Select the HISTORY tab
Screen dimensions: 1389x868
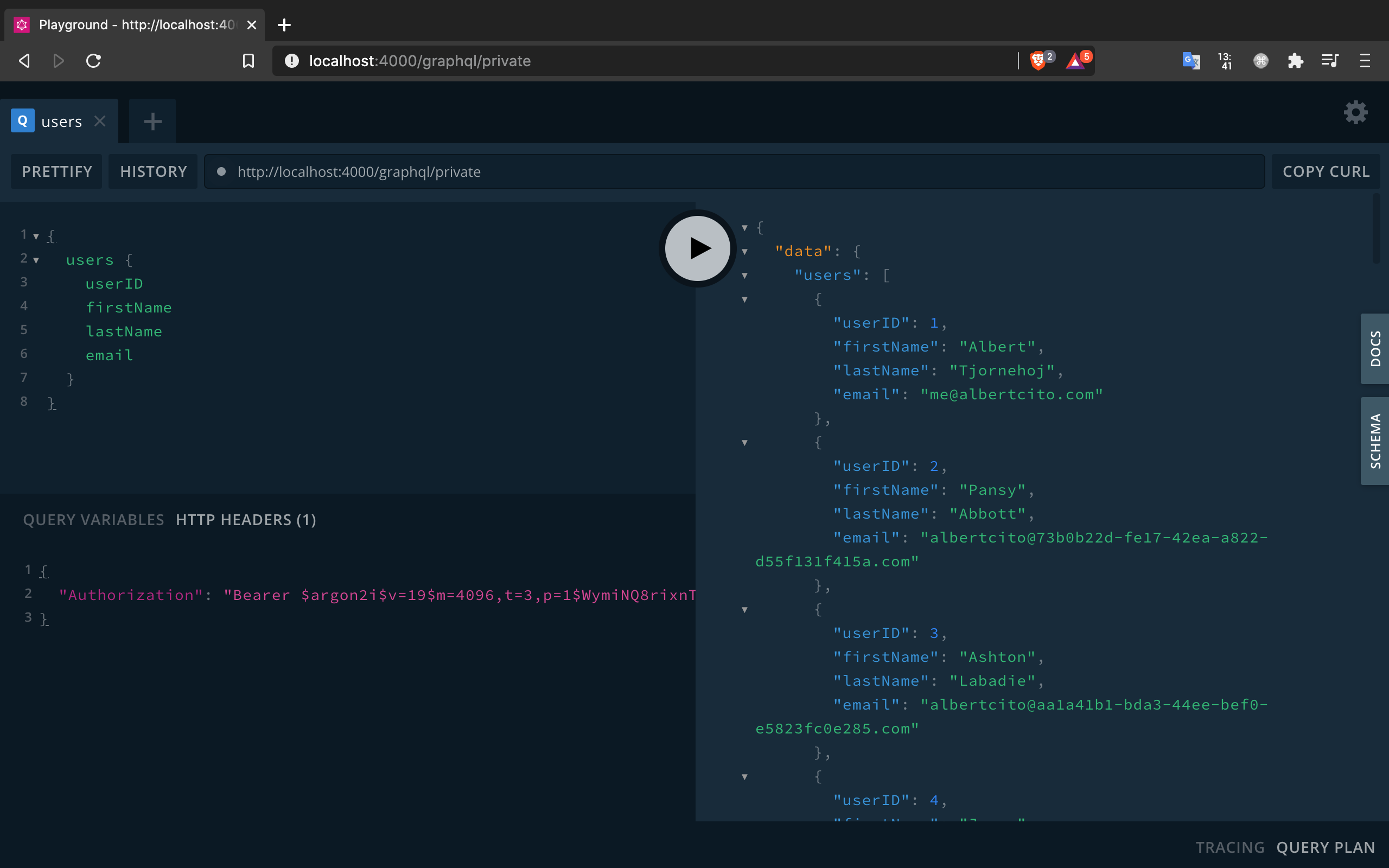tap(153, 171)
